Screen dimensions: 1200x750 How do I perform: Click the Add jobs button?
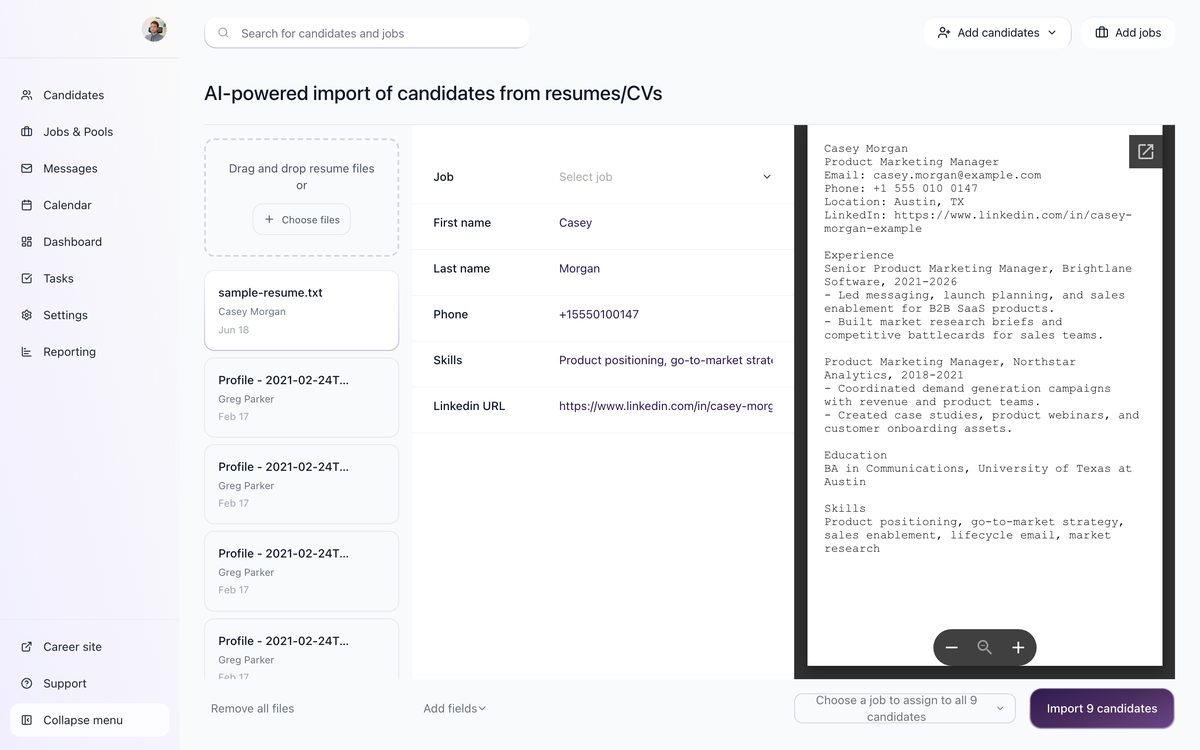(x=1128, y=33)
